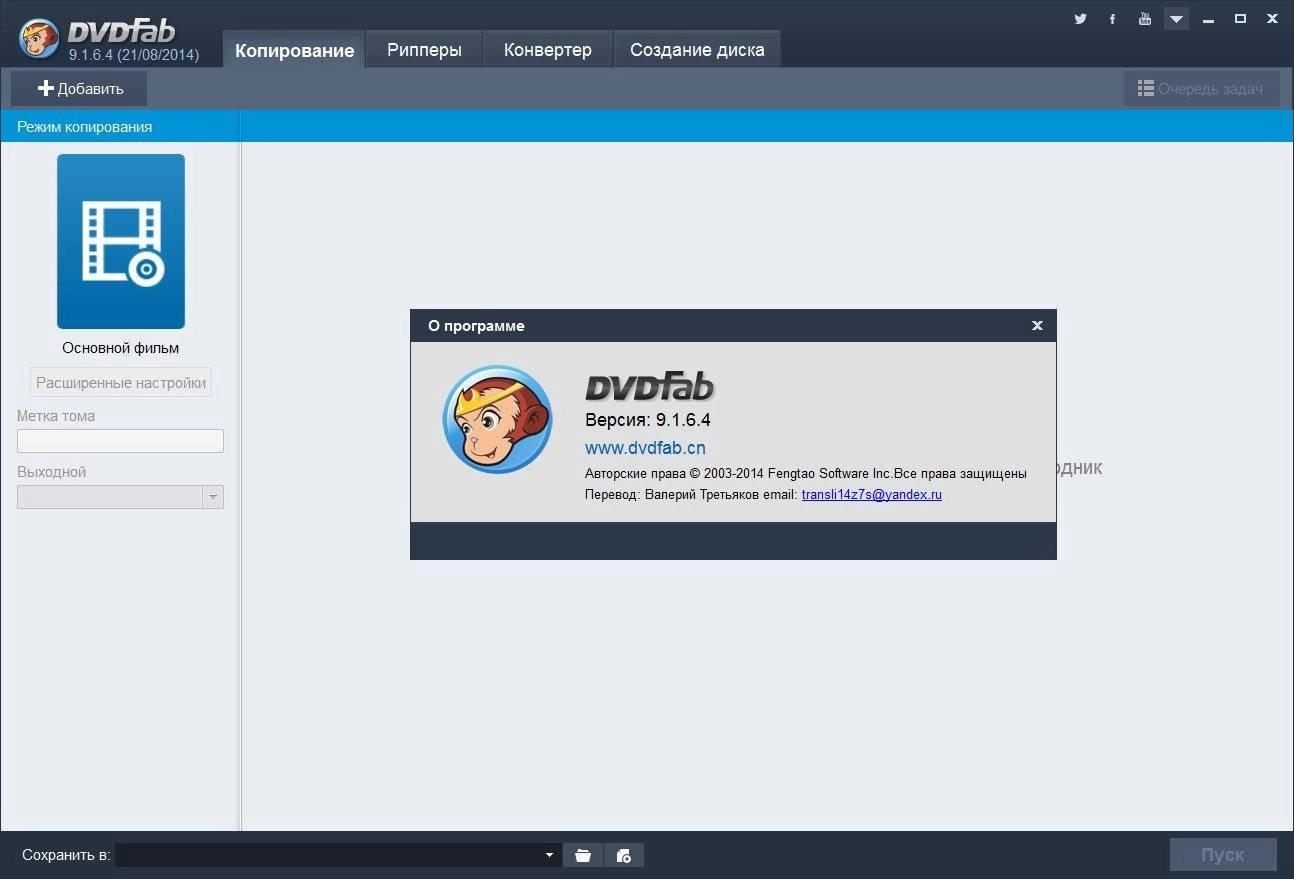Open the Выходной dropdown

(x=120, y=497)
